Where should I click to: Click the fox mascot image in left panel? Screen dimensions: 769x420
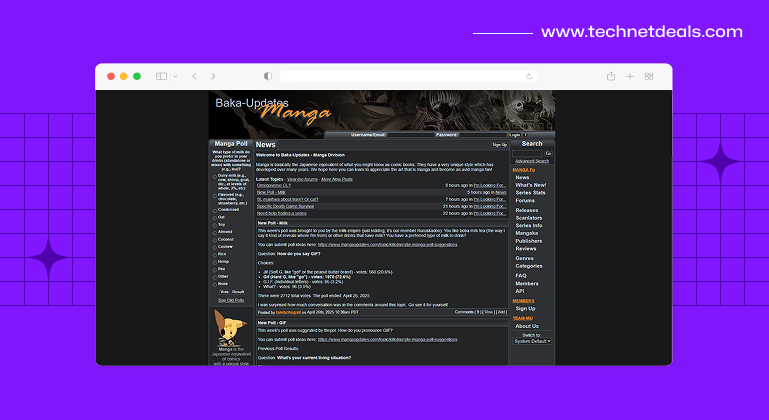(230, 328)
